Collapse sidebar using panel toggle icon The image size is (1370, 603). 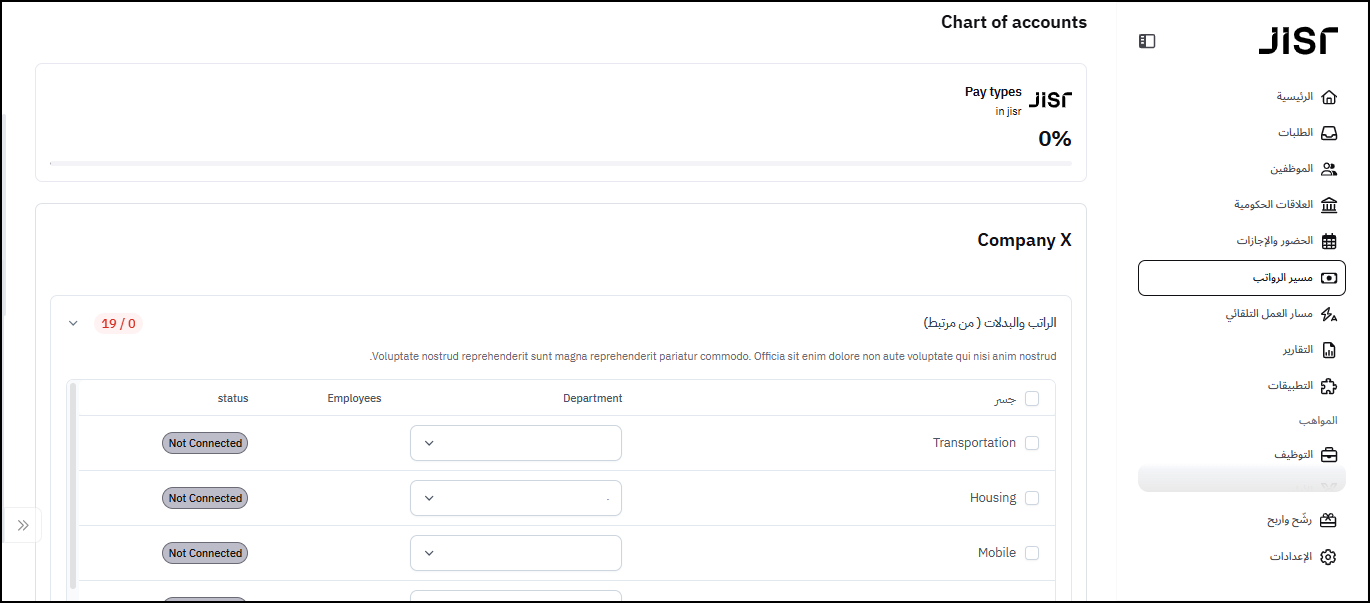[x=1147, y=41]
